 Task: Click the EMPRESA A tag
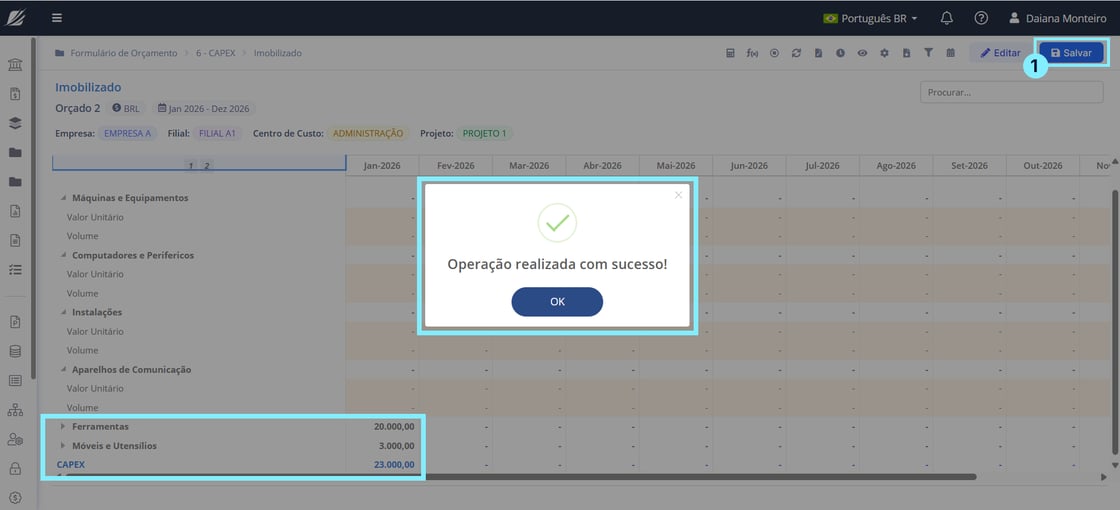click(128, 134)
